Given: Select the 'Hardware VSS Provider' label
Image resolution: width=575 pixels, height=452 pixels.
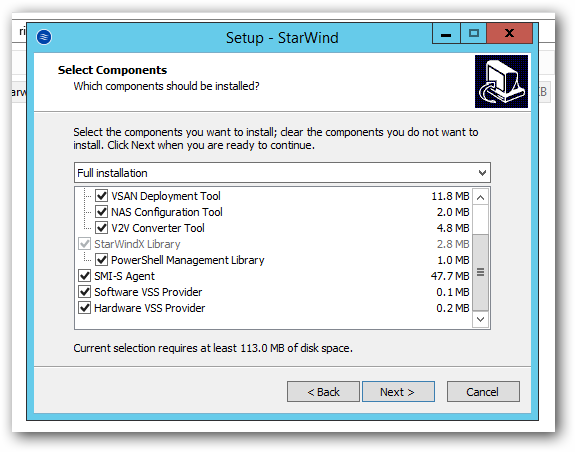Looking at the screenshot, I should (x=149, y=308).
